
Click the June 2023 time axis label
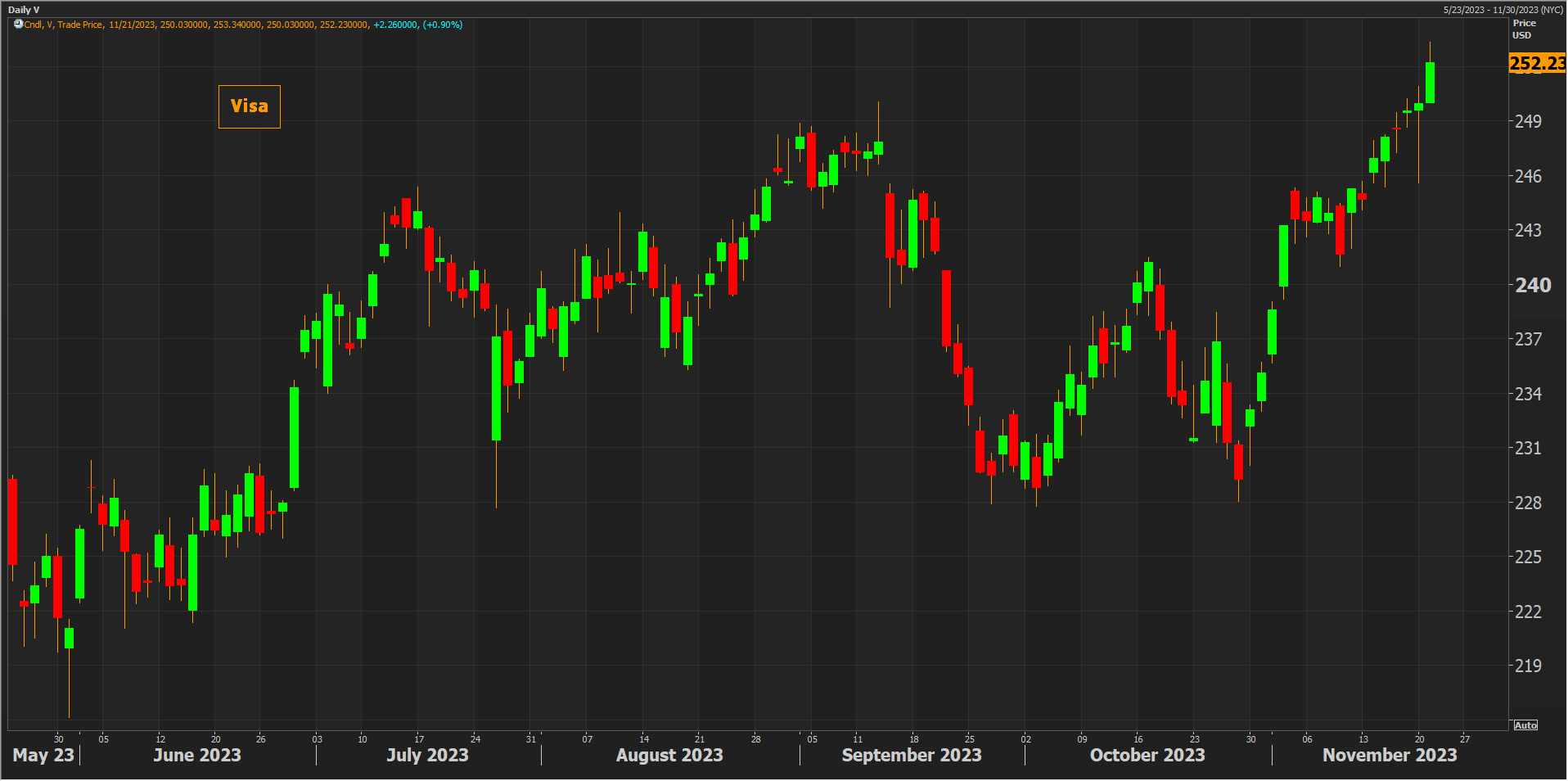click(x=197, y=755)
